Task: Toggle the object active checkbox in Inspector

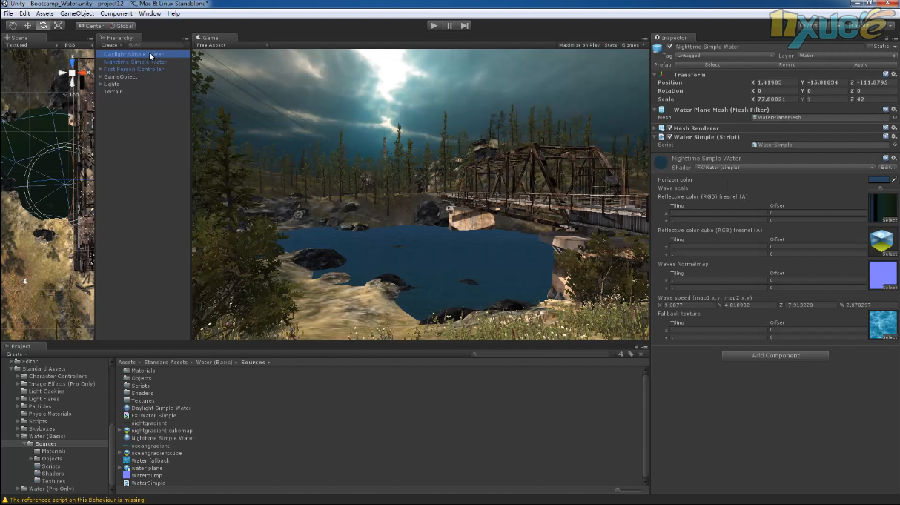Action: (x=669, y=46)
